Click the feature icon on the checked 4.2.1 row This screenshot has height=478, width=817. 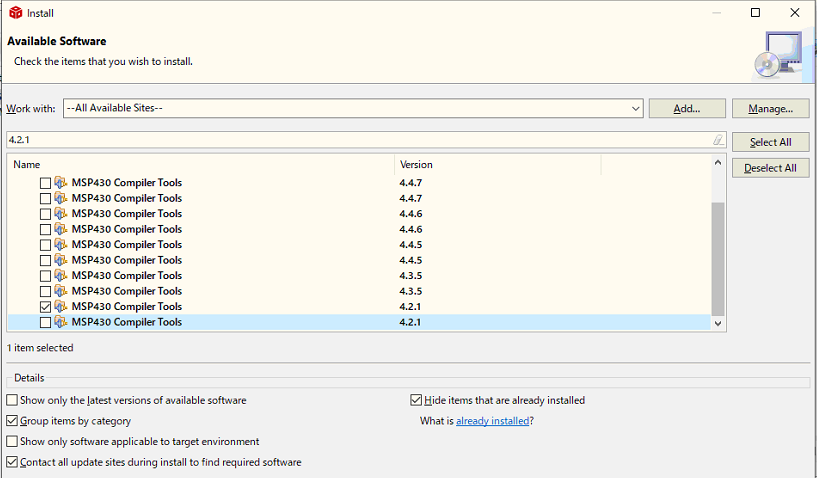[x=61, y=306]
